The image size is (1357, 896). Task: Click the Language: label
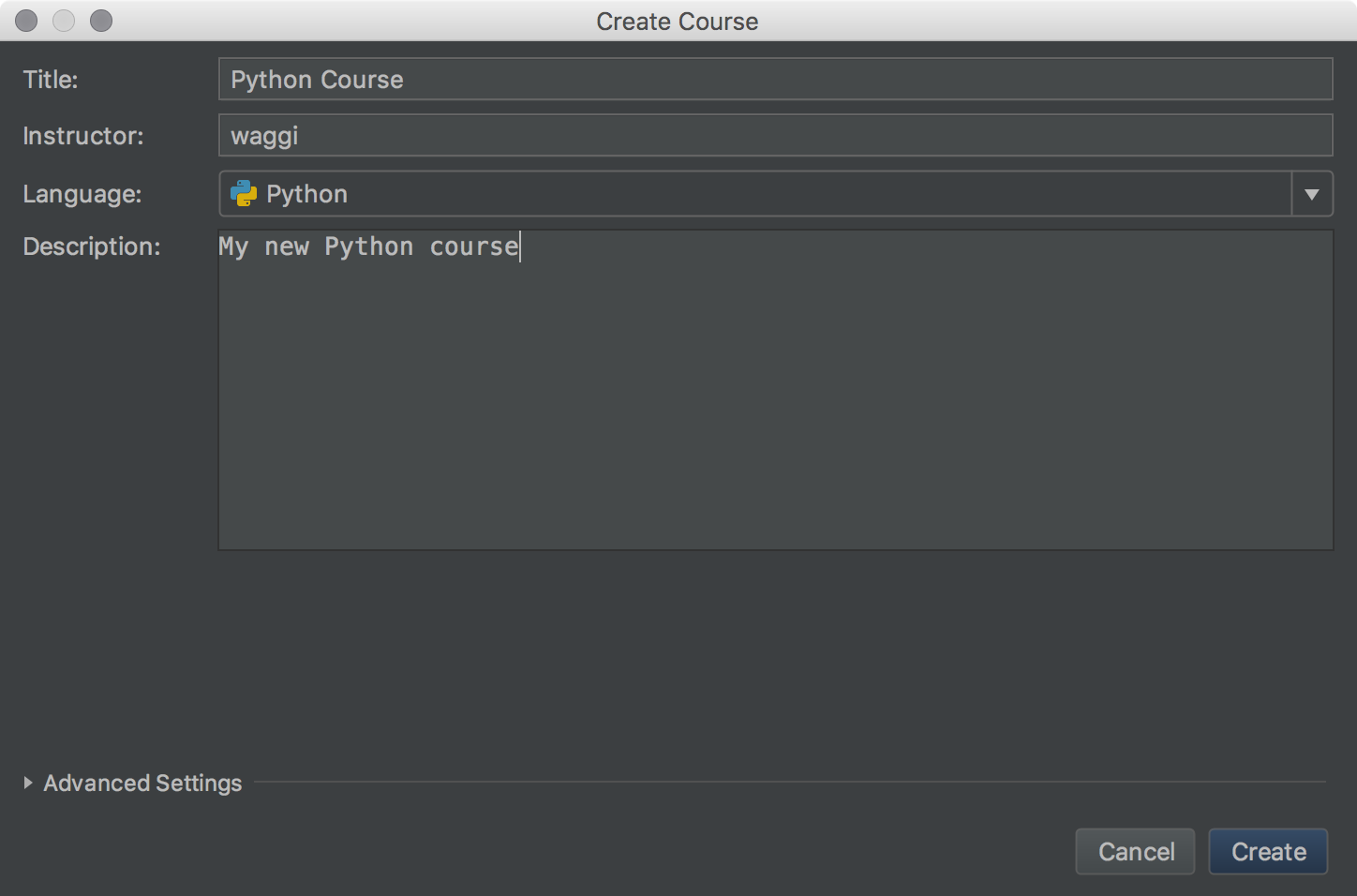click(x=82, y=194)
